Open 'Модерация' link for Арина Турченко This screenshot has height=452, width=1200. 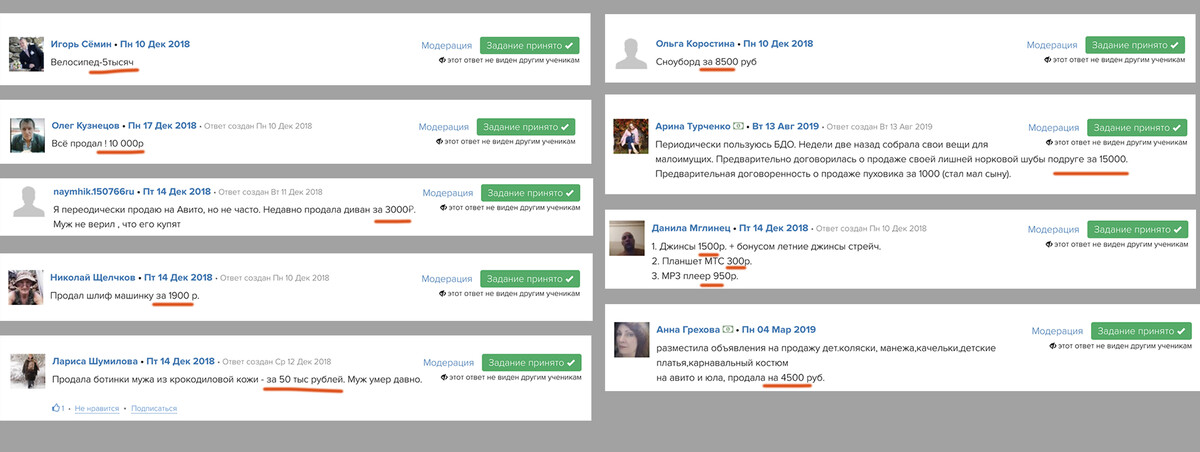point(1055,127)
